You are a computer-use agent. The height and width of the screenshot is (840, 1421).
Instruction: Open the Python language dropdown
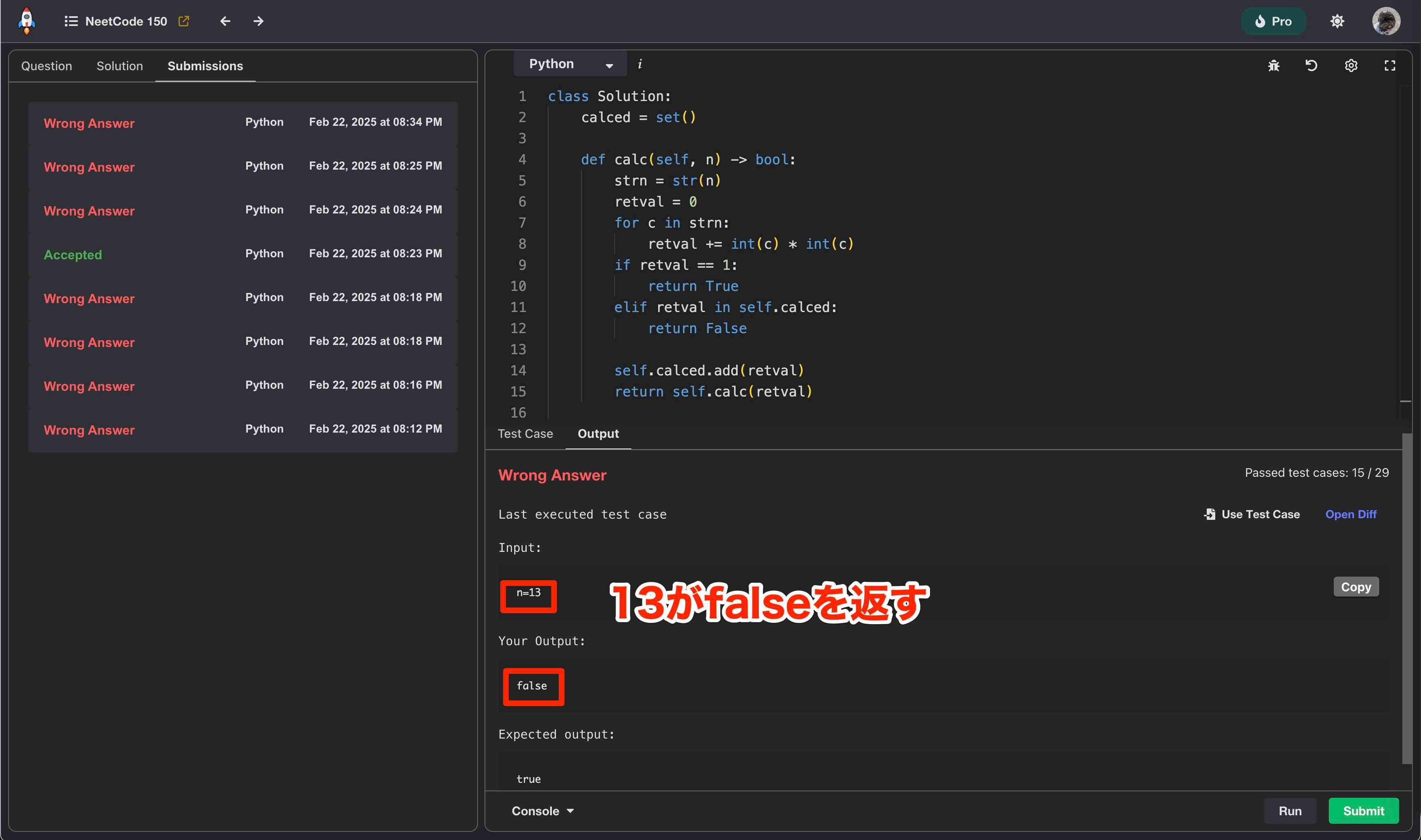click(570, 64)
